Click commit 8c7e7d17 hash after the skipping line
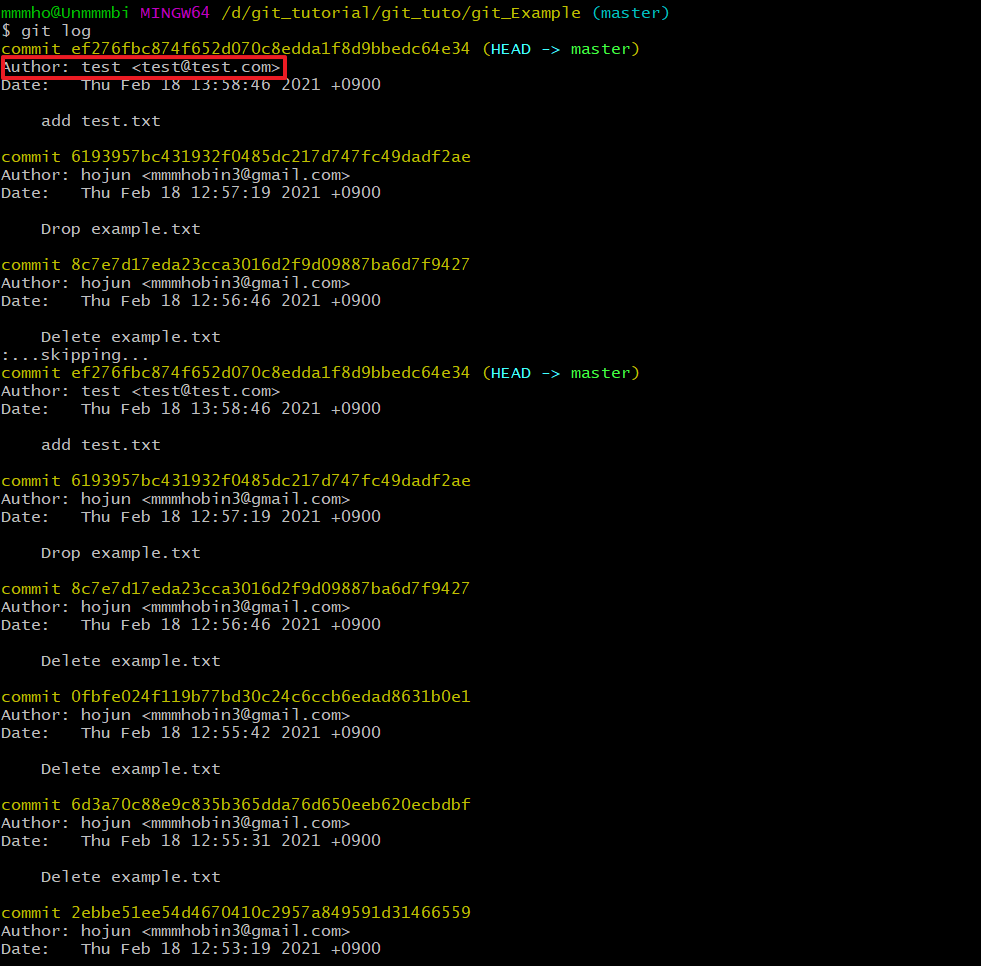Viewport: 981px width, 966px height. click(x=270, y=589)
